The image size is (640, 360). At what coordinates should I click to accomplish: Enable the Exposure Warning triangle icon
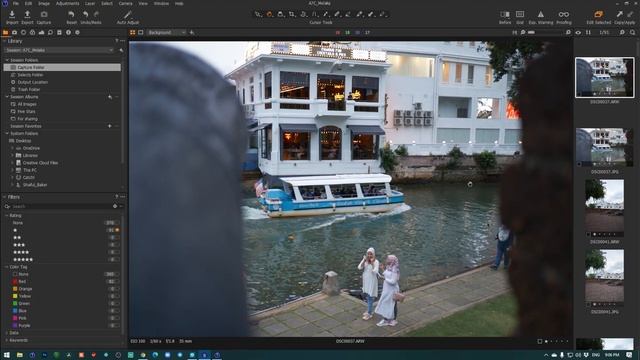pyautogui.click(x=540, y=14)
